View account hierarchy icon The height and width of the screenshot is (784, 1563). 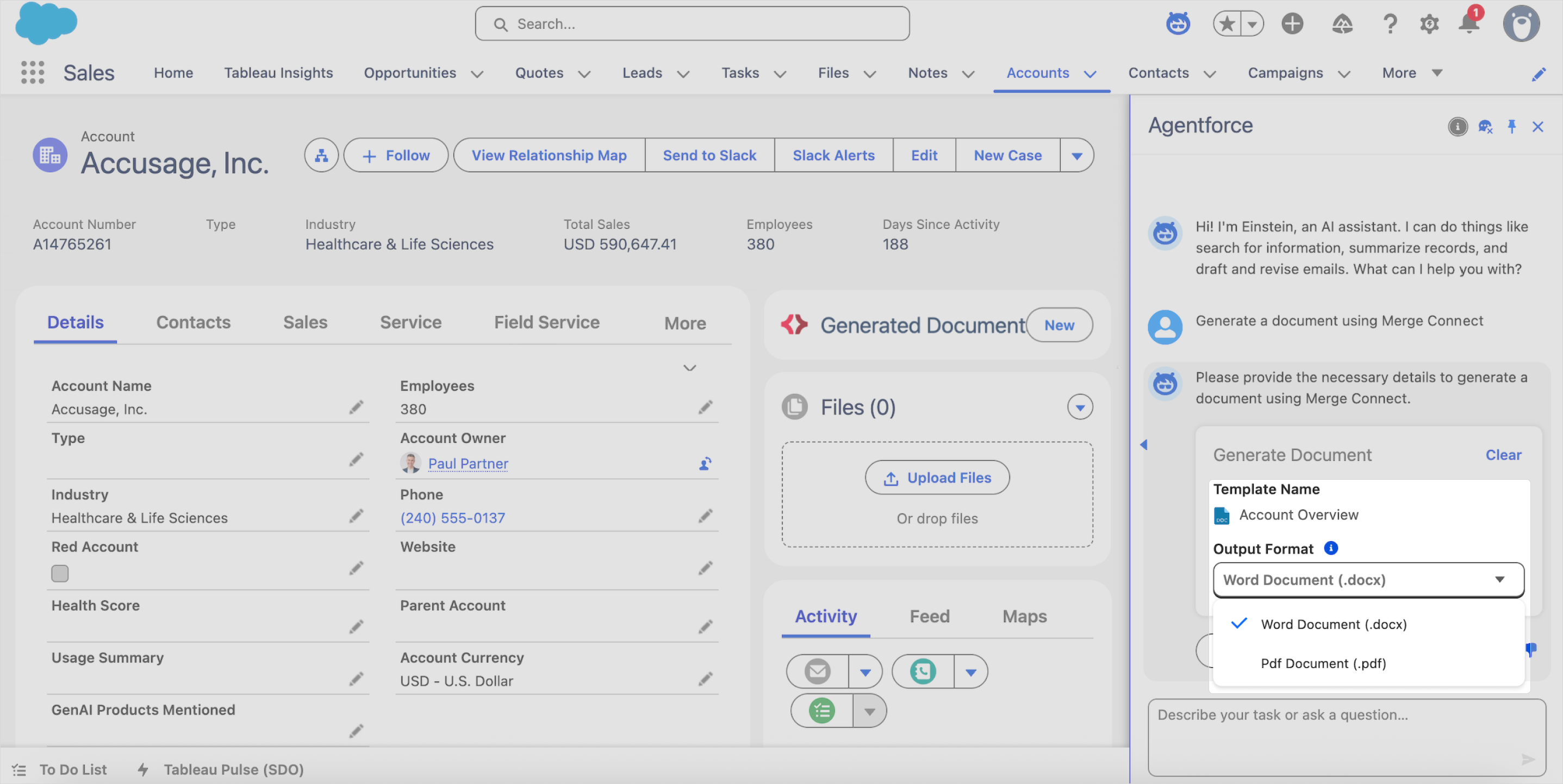321,155
